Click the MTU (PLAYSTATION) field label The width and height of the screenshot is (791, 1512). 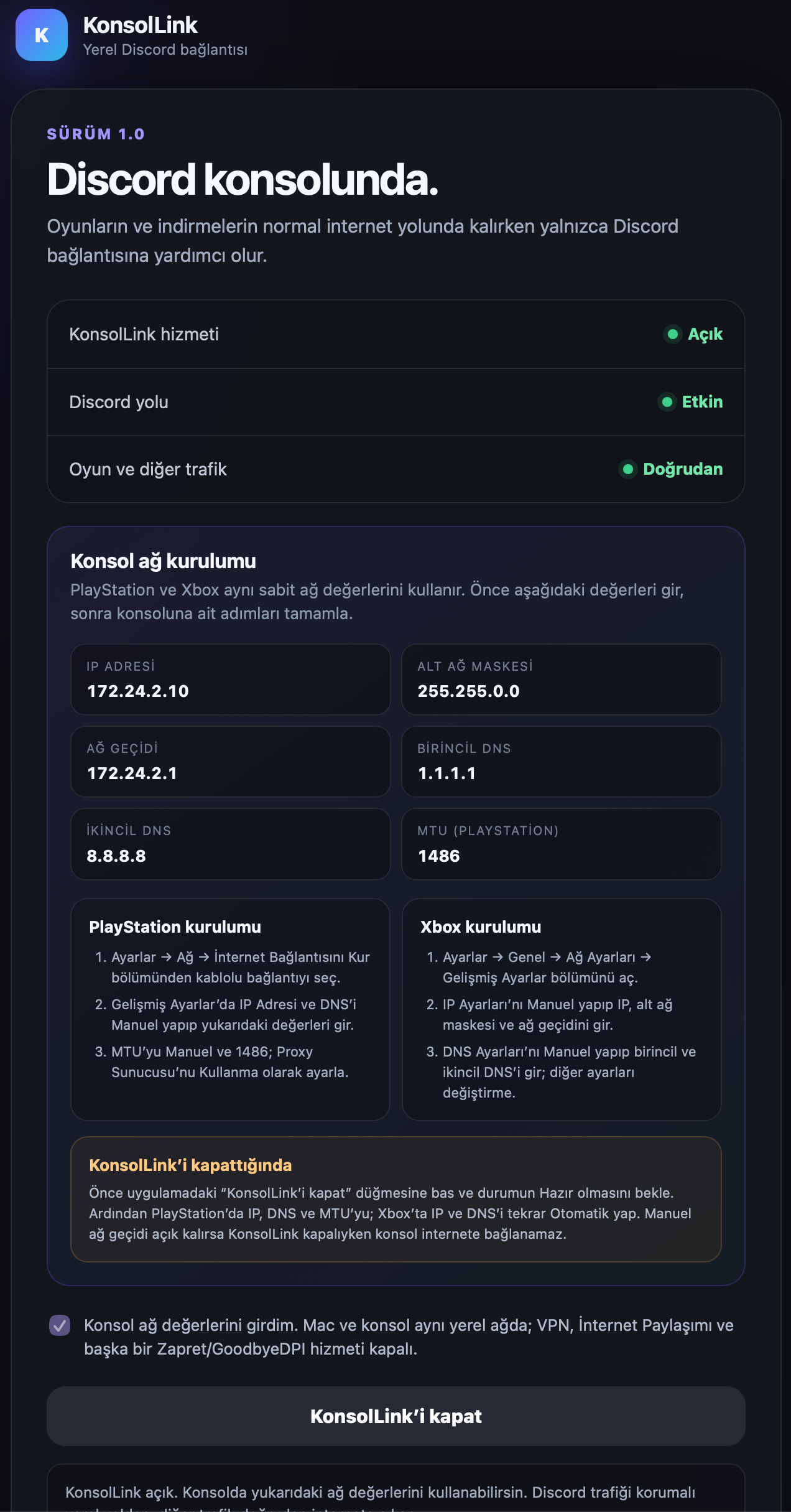(x=488, y=831)
